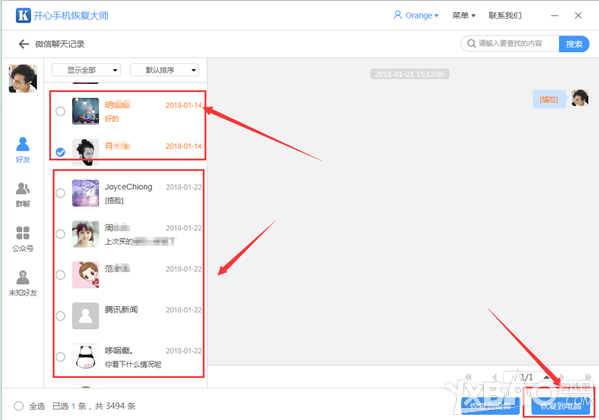Click the K app logo icon
This screenshot has width=599, height=420.
click(23, 15)
